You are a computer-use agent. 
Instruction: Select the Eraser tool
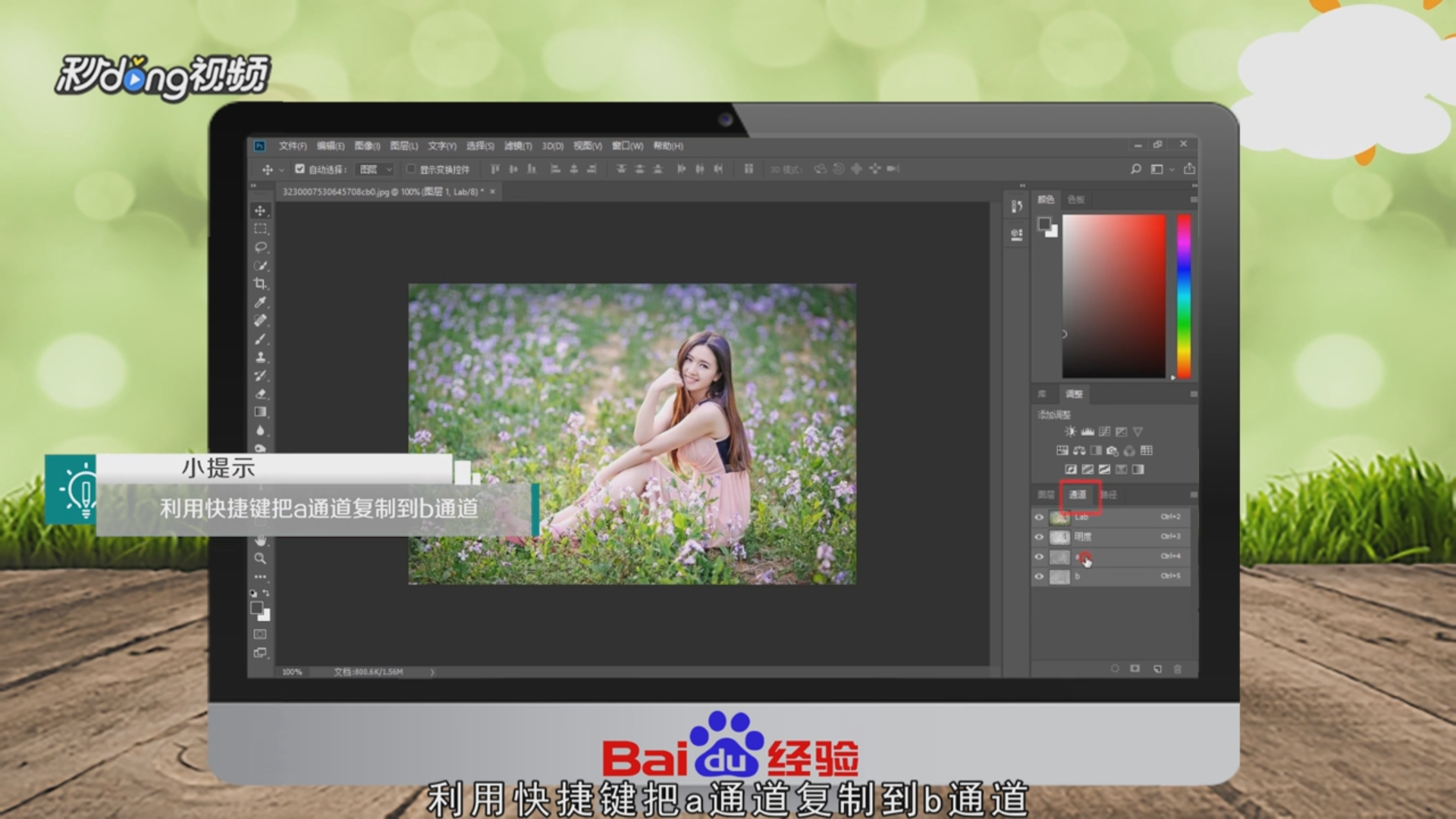[x=260, y=394]
